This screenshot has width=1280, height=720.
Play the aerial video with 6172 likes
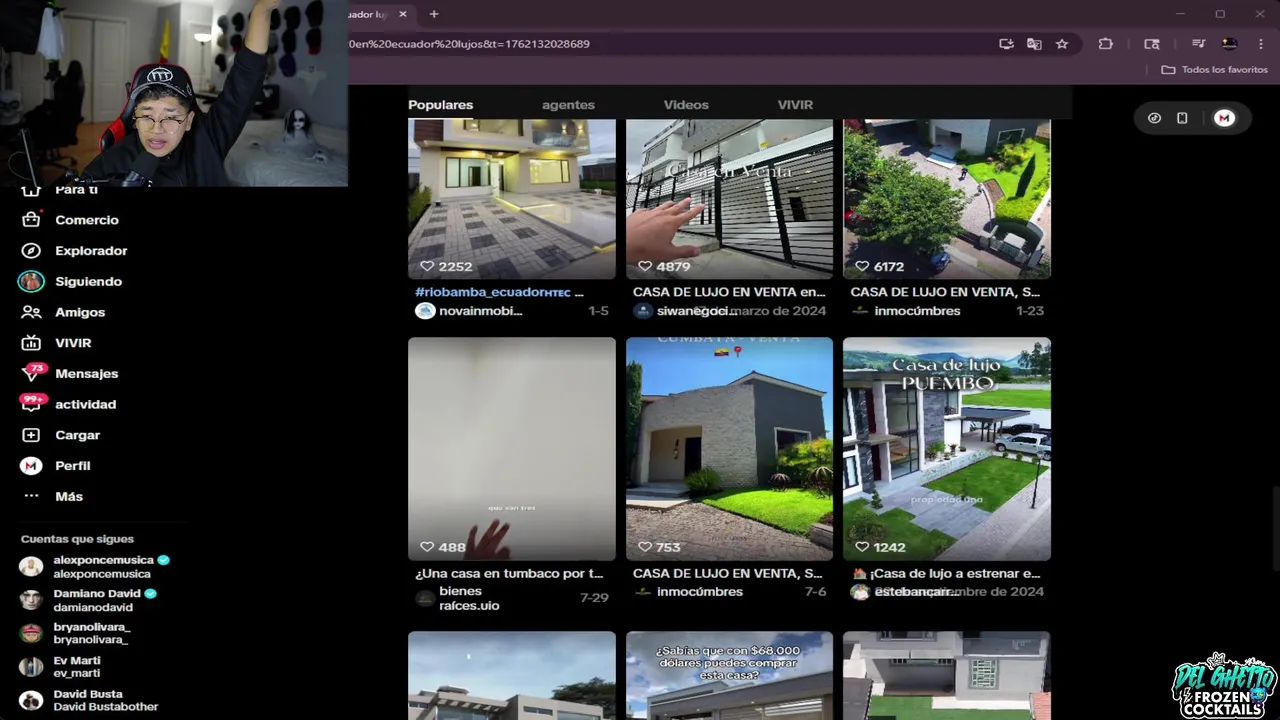click(947, 198)
